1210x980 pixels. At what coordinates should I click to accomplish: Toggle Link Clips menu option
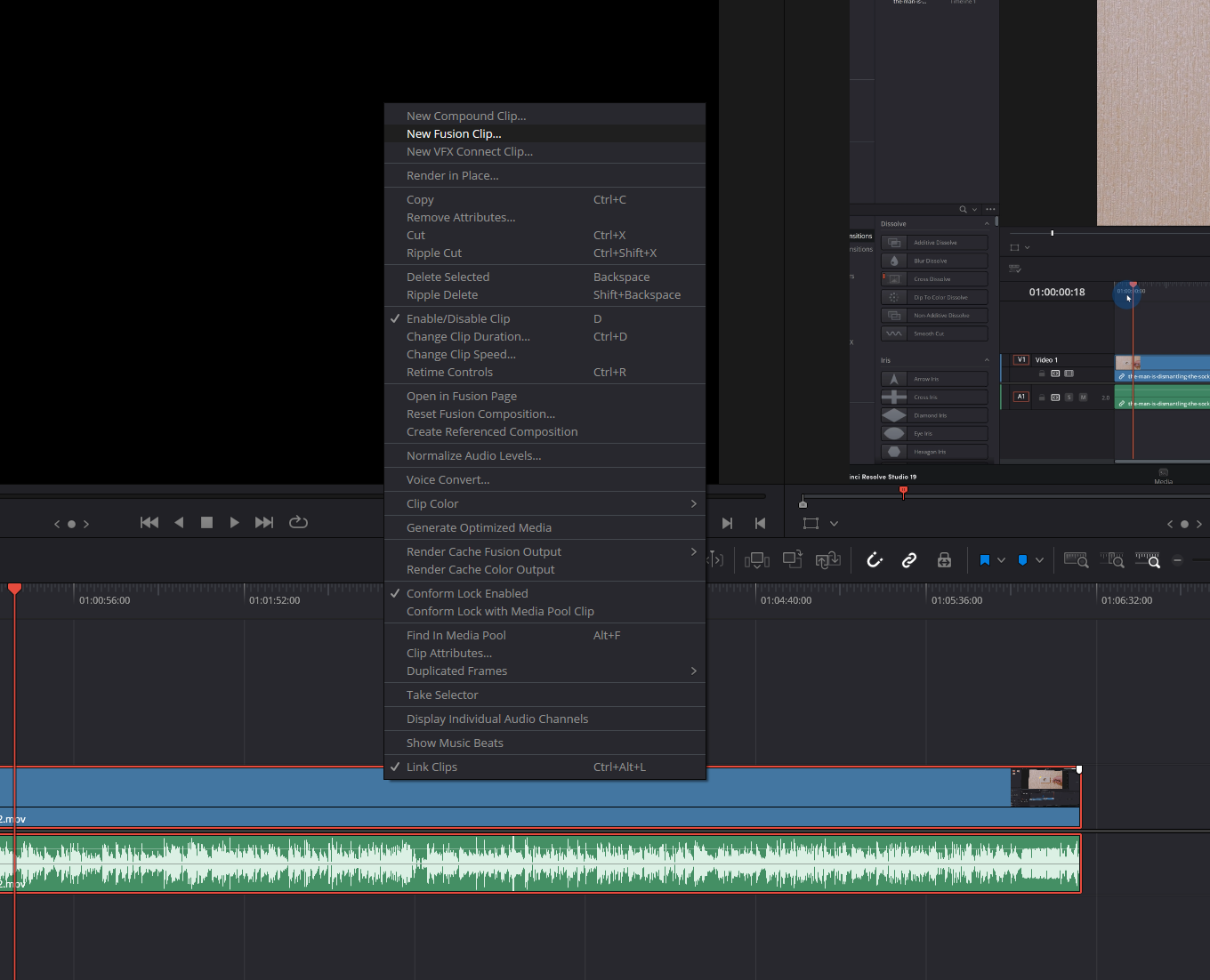pyautogui.click(x=432, y=767)
